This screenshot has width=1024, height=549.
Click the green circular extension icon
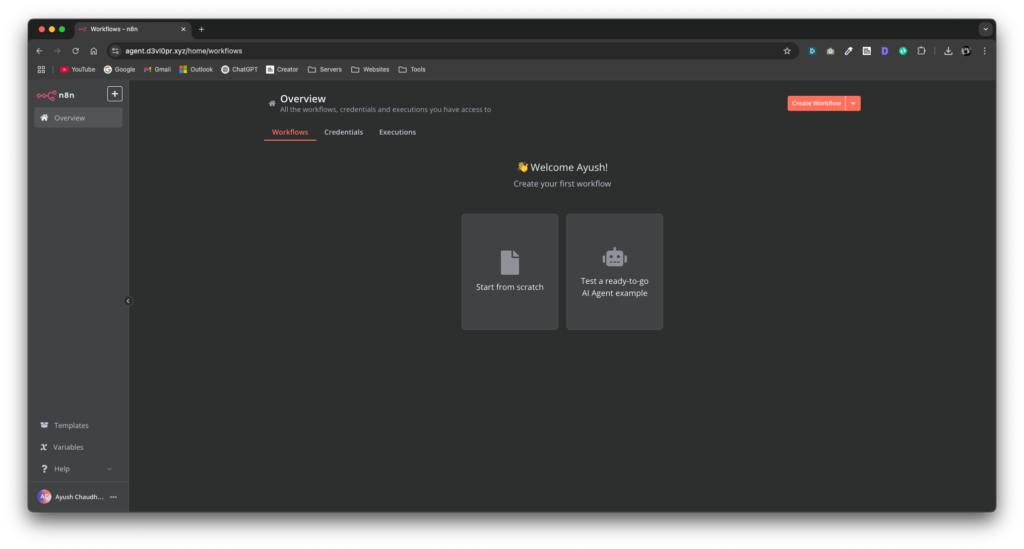click(903, 51)
